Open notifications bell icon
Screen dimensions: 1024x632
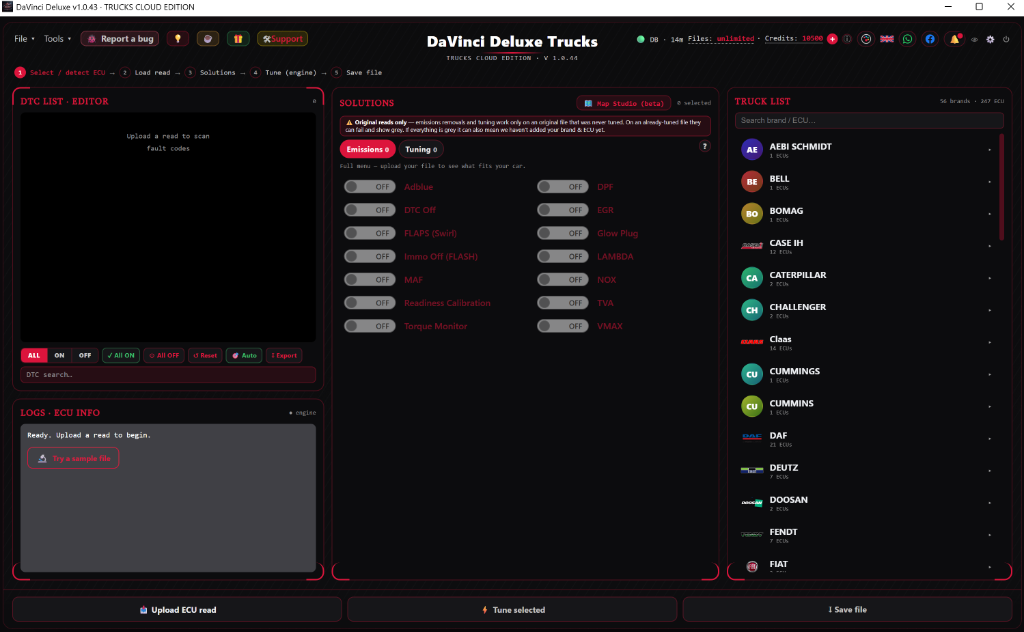[955, 39]
